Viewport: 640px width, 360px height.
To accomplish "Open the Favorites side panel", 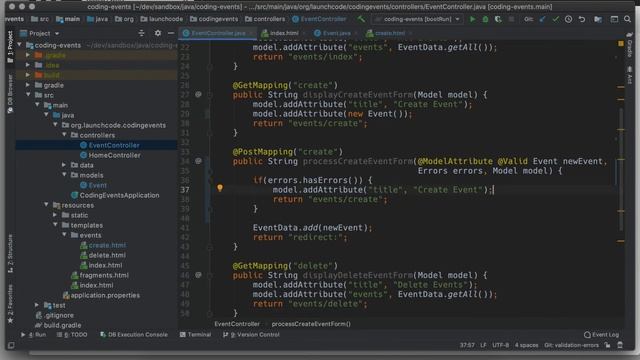I will pos(10,304).
